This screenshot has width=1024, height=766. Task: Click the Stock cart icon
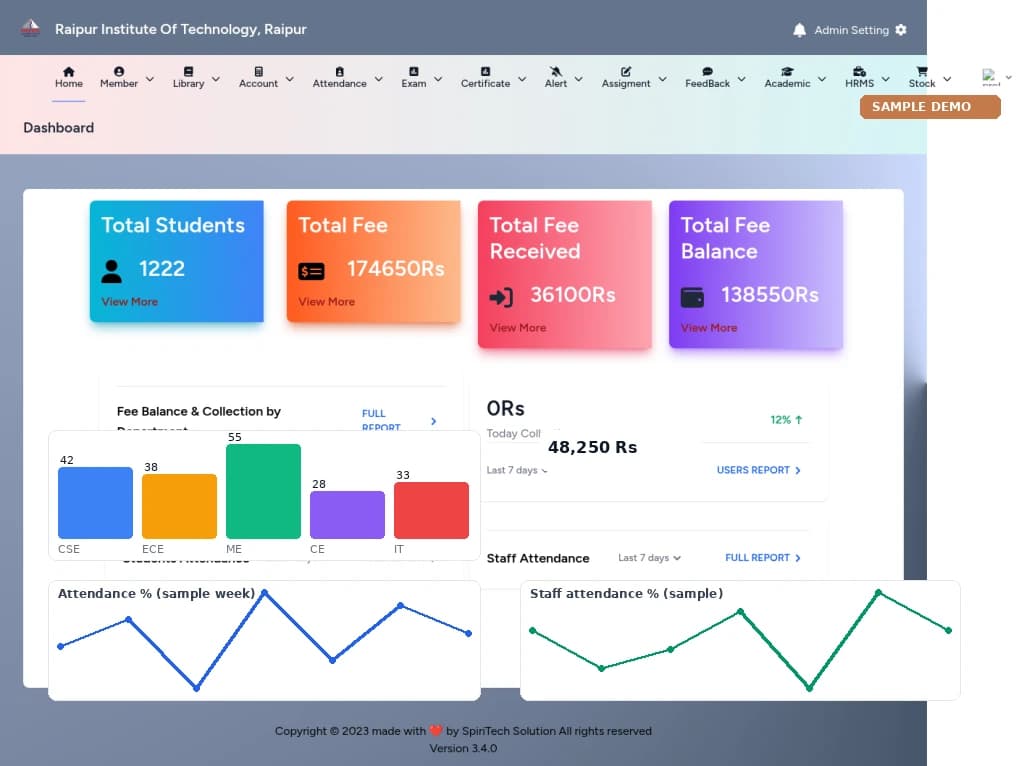922,71
